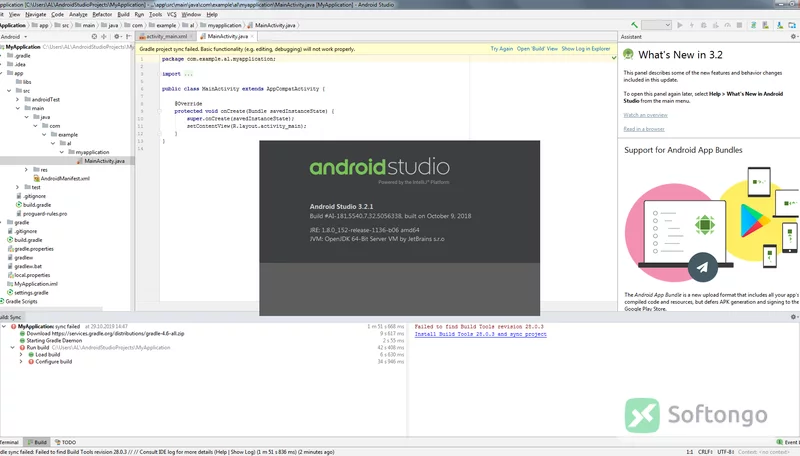Close the MainActivity.java tab

click(x=252, y=37)
